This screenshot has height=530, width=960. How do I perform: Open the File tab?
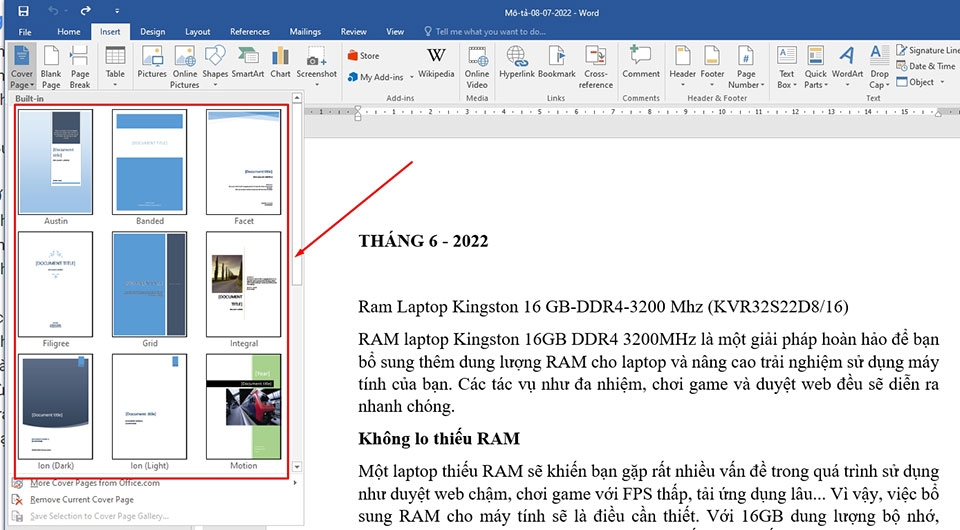25,32
